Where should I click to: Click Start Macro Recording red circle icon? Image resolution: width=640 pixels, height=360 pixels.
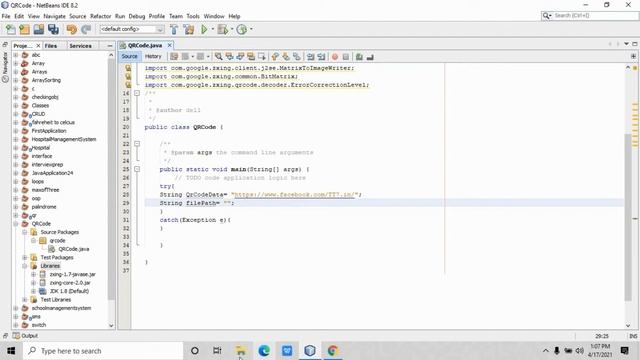click(x=335, y=57)
